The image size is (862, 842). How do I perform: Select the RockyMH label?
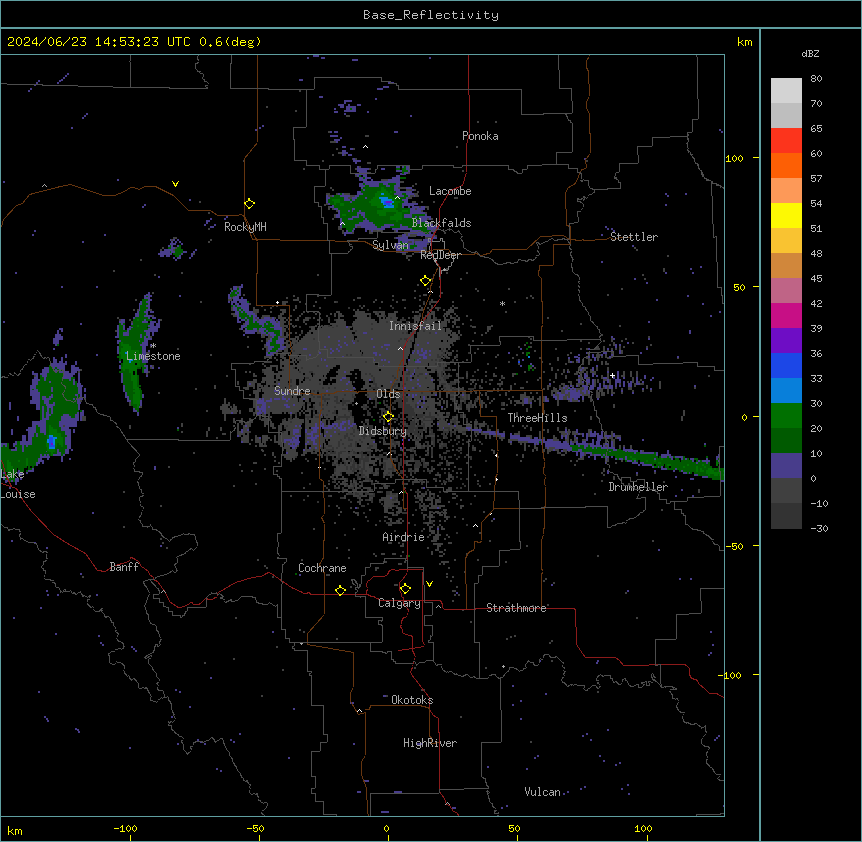[x=245, y=227]
